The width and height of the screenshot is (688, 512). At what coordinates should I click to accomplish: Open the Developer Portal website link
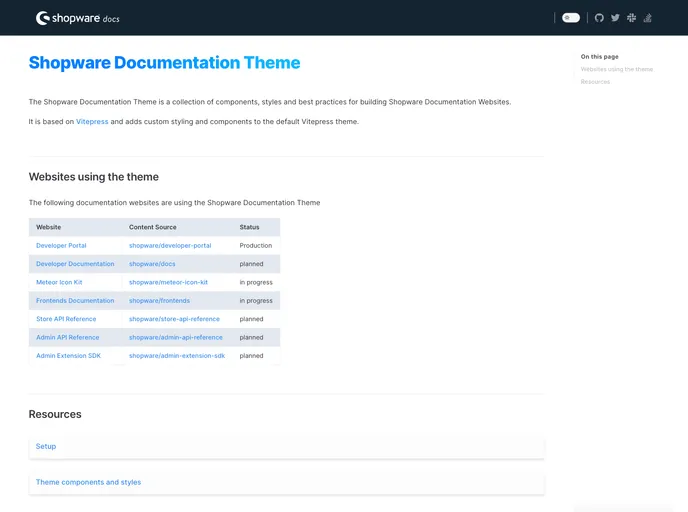(61, 246)
